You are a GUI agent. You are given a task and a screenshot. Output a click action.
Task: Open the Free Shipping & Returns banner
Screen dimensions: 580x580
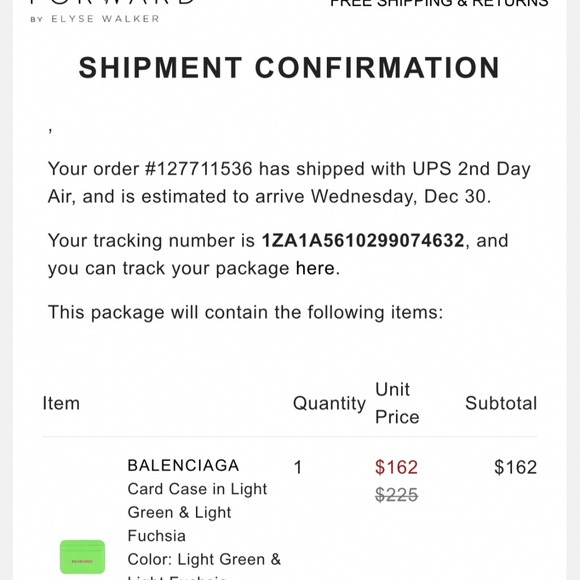tap(439, 3)
